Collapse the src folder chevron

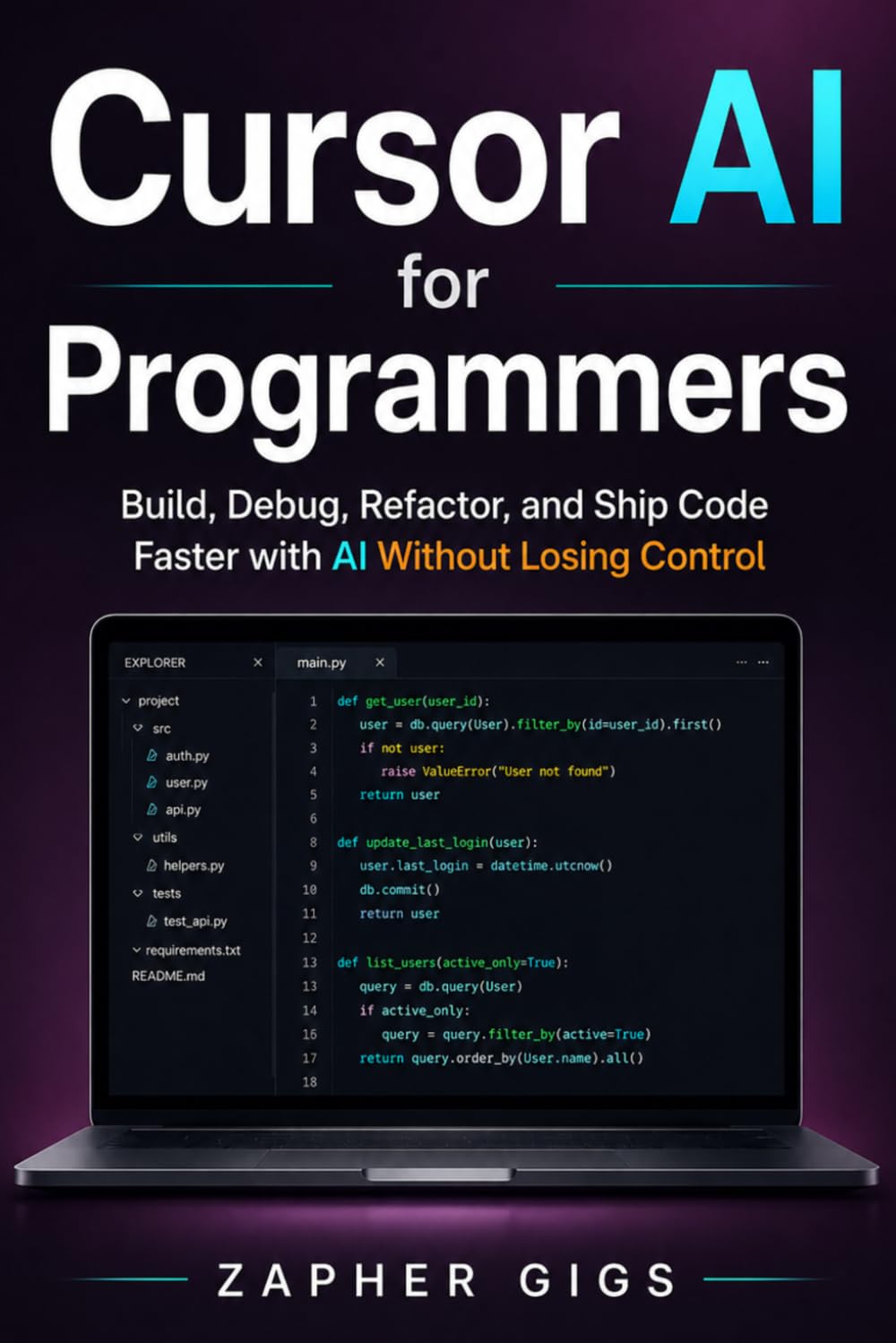pyautogui.click(x=138, y=728)
